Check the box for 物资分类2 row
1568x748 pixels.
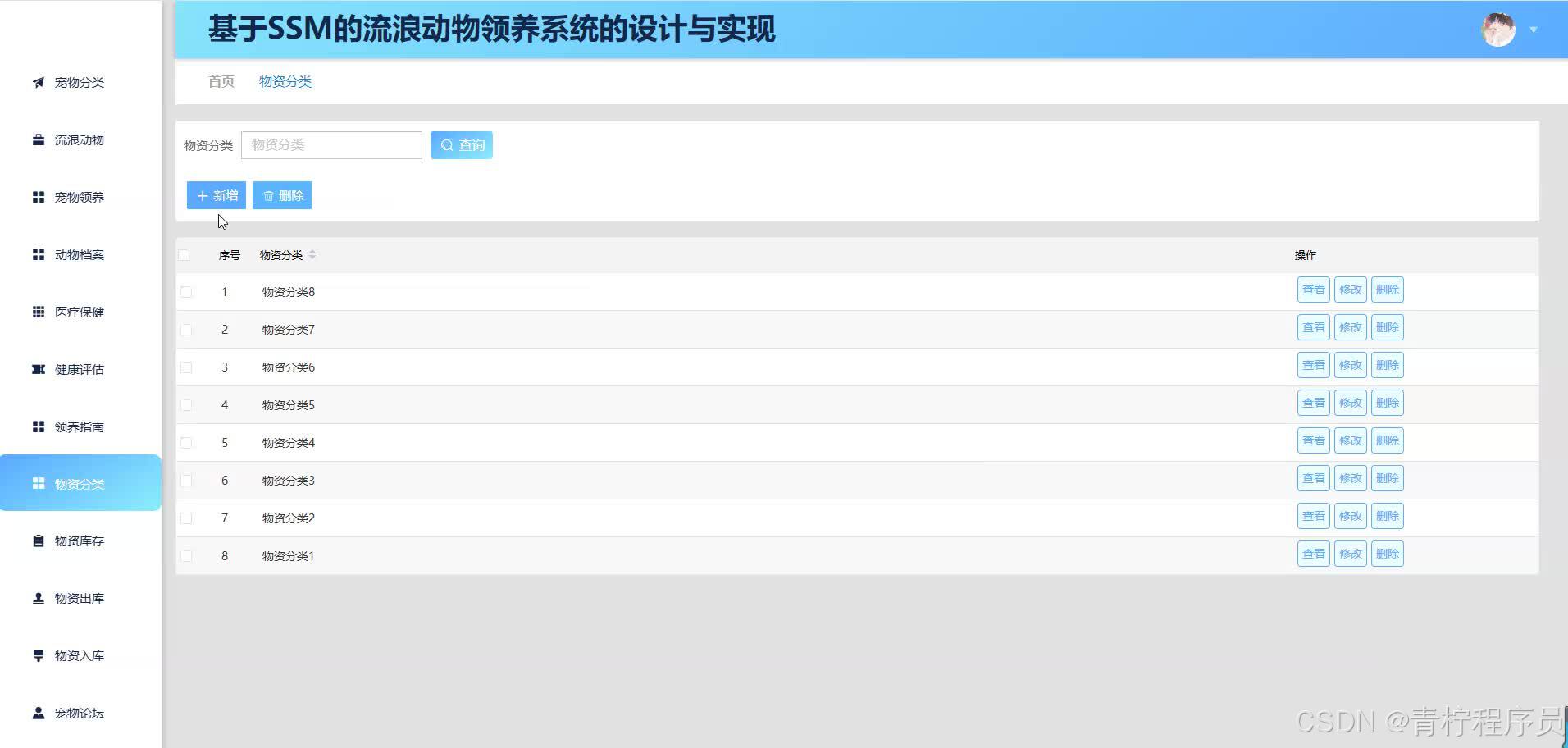click(186, 518)
